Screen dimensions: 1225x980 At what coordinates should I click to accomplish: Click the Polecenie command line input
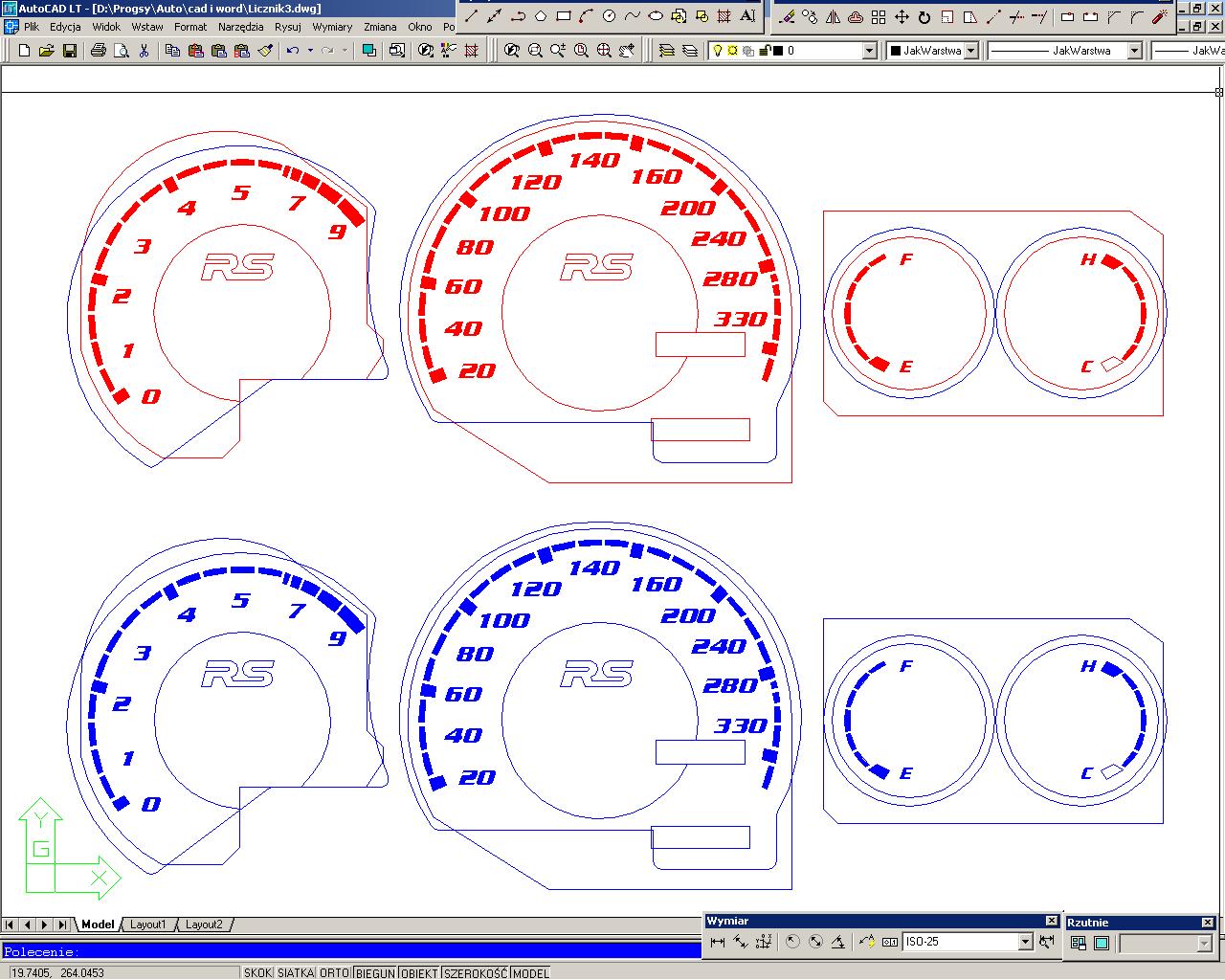tap(350, 951)
